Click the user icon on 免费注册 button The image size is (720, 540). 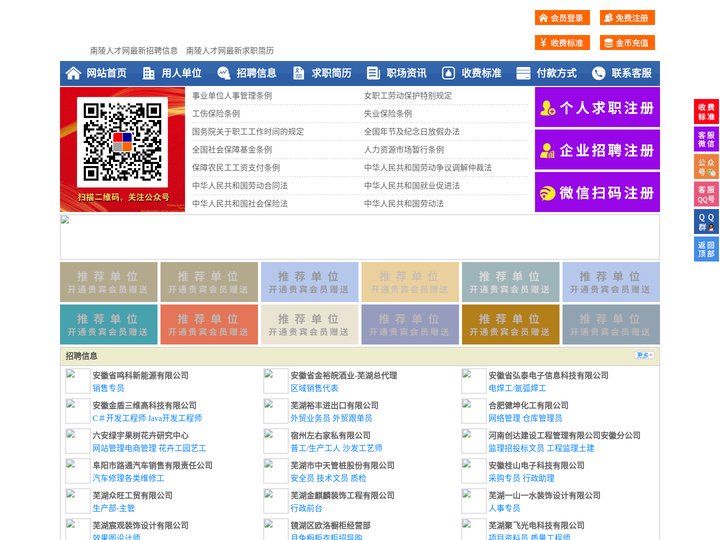coord(608,18)
